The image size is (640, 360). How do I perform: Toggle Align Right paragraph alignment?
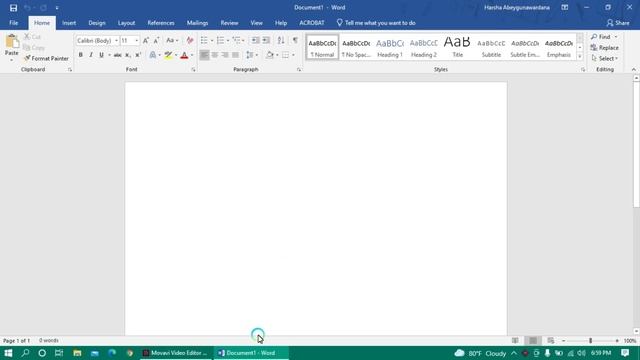pyautogui.click(x=225, y=55)
